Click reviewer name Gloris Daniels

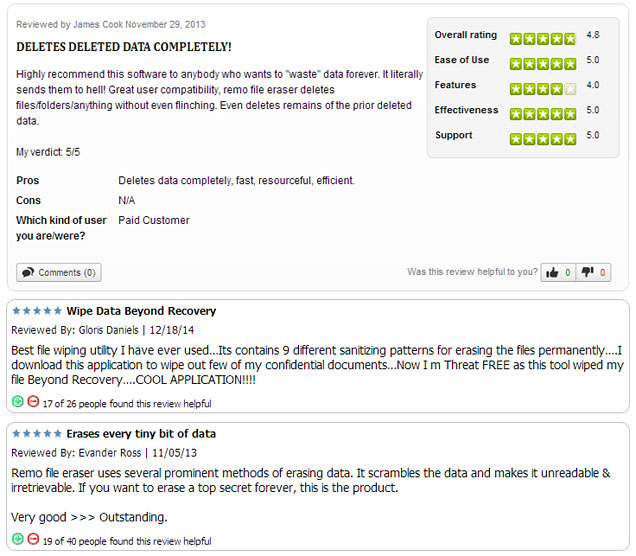(109, 330)
